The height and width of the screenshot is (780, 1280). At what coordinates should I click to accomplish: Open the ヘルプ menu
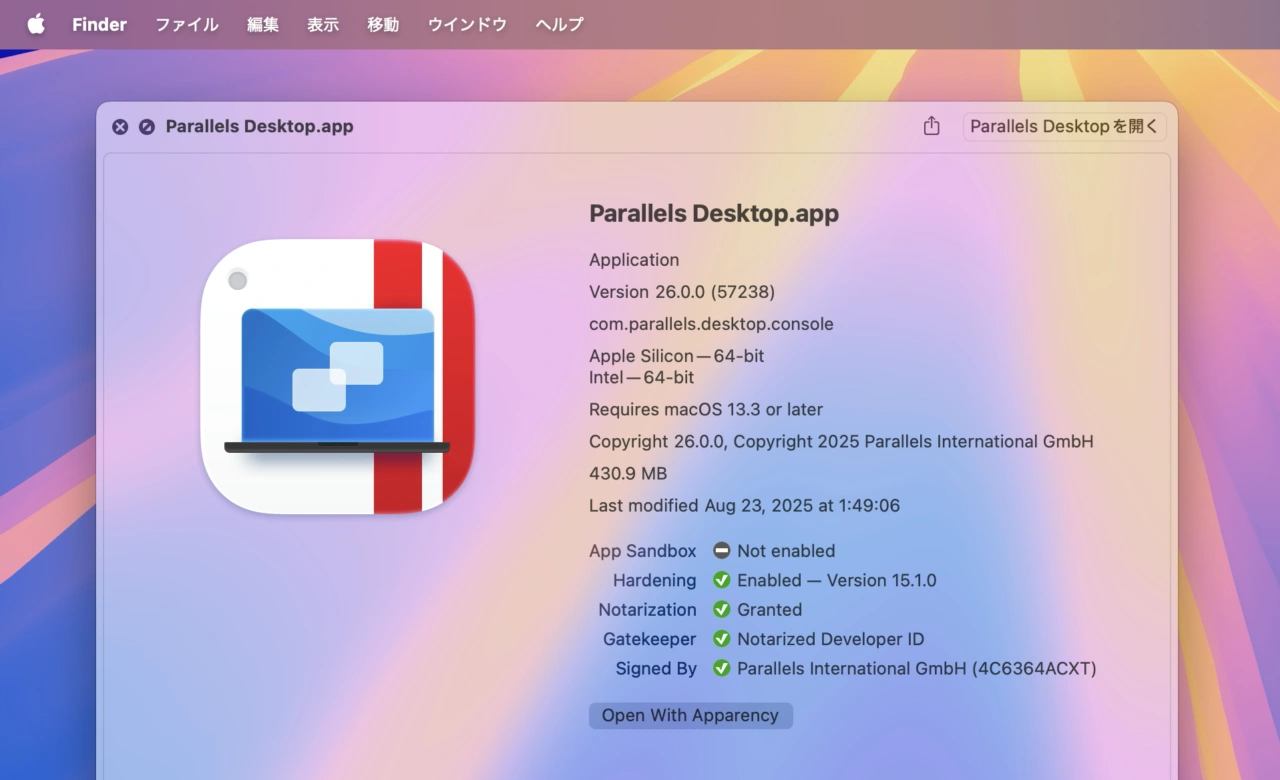(x=557, y=24)
